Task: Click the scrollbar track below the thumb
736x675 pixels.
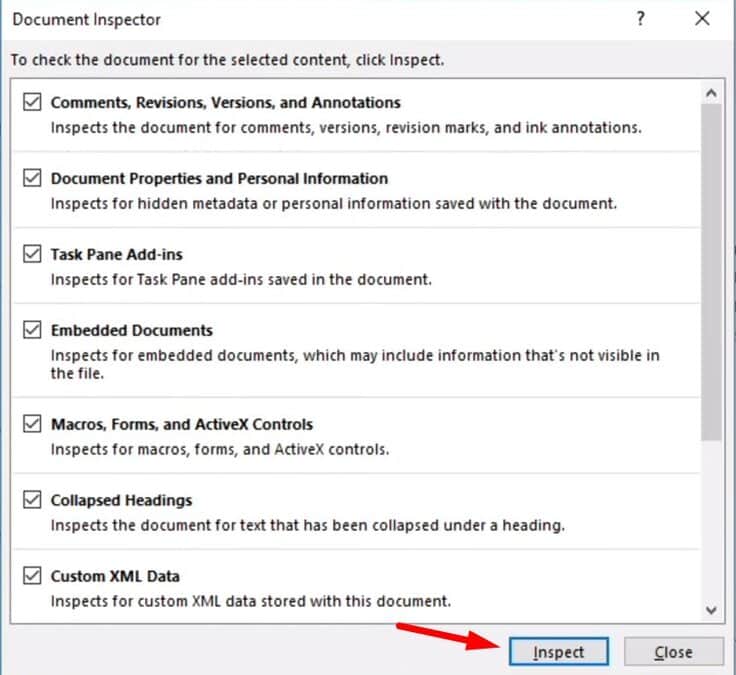Action: (711, 520)
